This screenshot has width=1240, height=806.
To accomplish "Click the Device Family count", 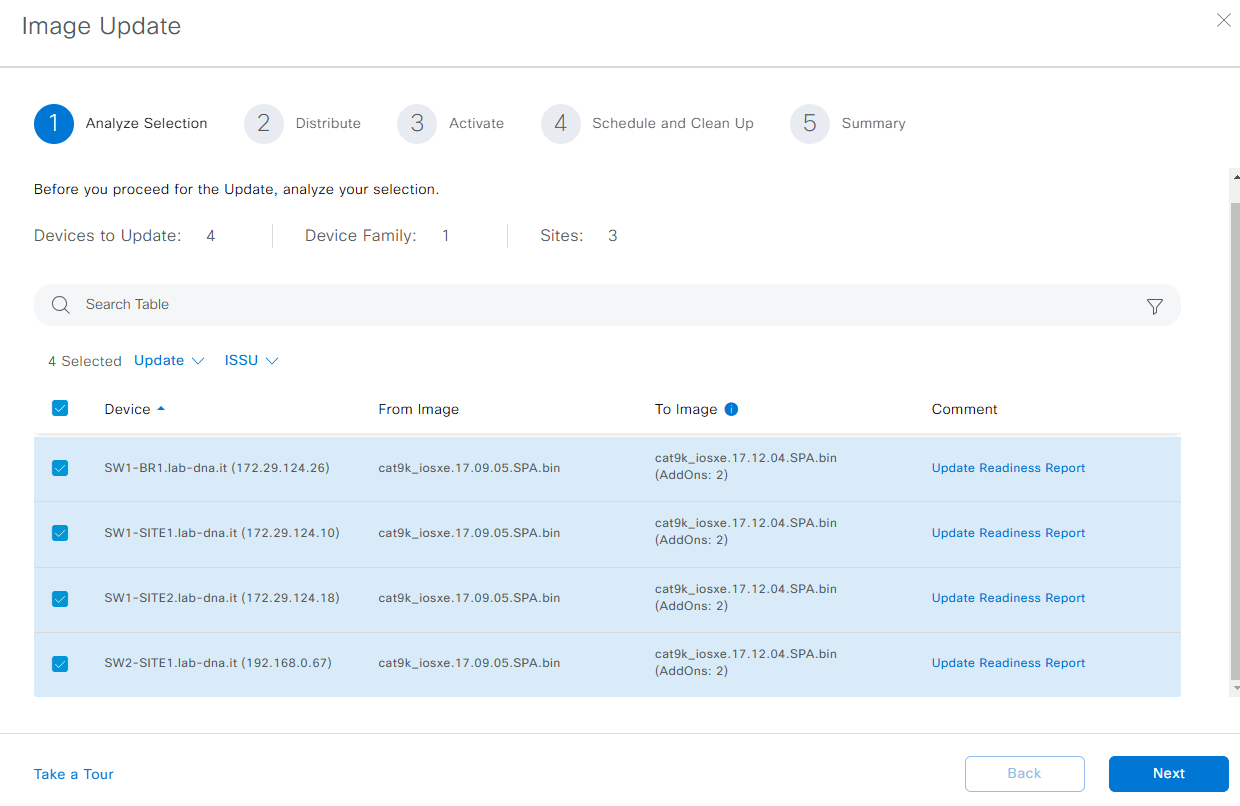I will click(x=446, y=236).
